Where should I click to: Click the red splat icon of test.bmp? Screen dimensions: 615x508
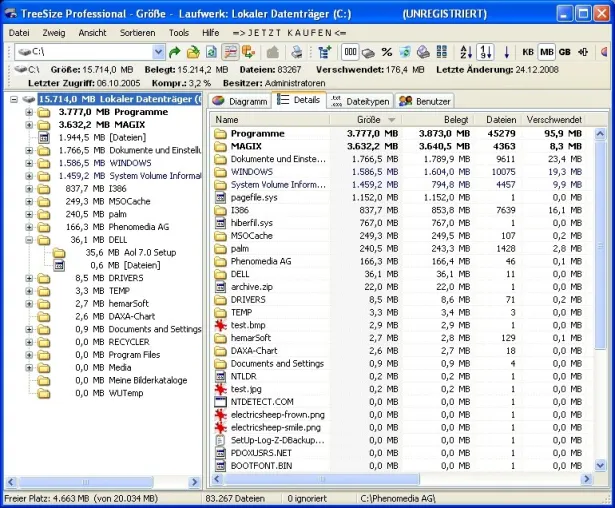[x=220, y=325]
